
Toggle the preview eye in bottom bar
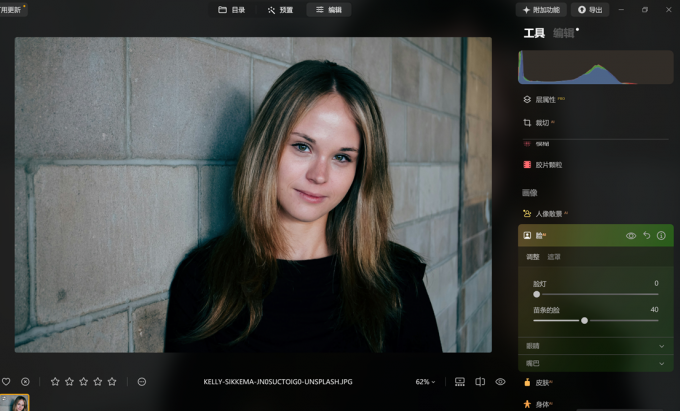coord(500,382)
